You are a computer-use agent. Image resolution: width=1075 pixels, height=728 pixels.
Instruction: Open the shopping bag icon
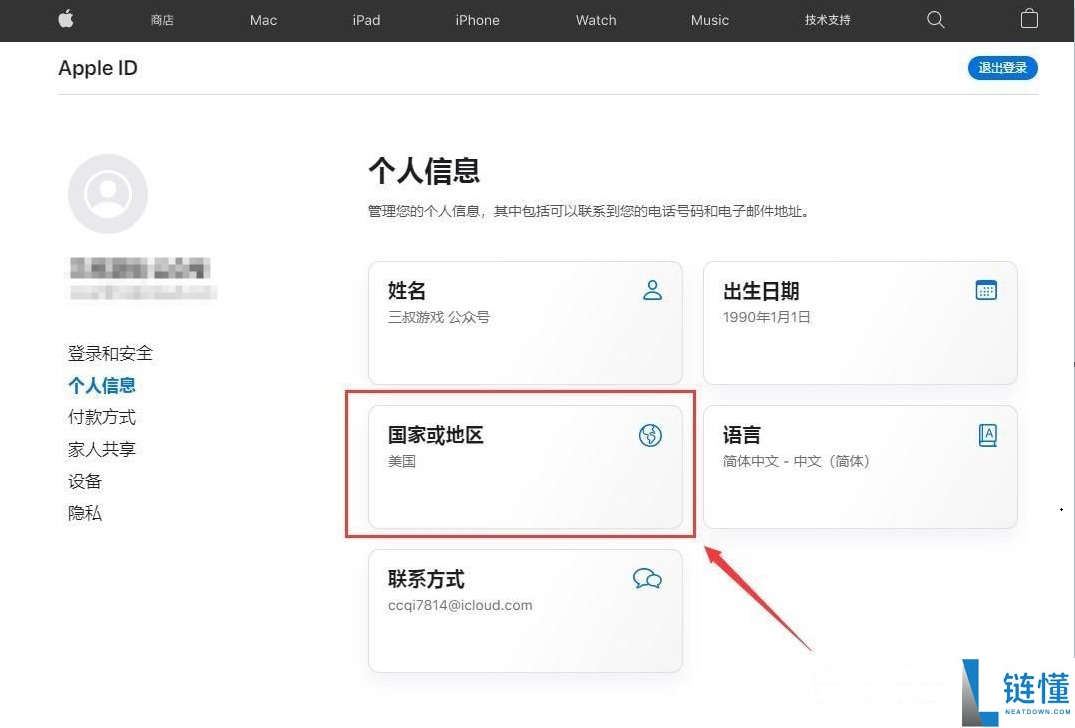(1029, 20)
